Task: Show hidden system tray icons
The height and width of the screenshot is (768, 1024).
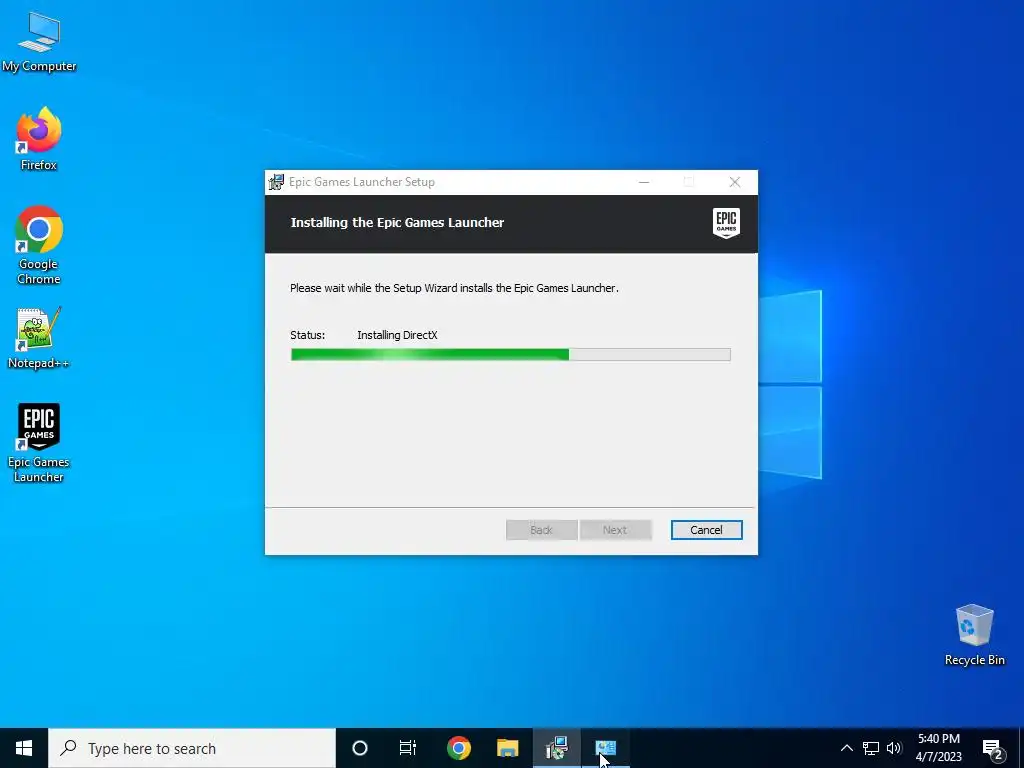Action: click(846, 748)
